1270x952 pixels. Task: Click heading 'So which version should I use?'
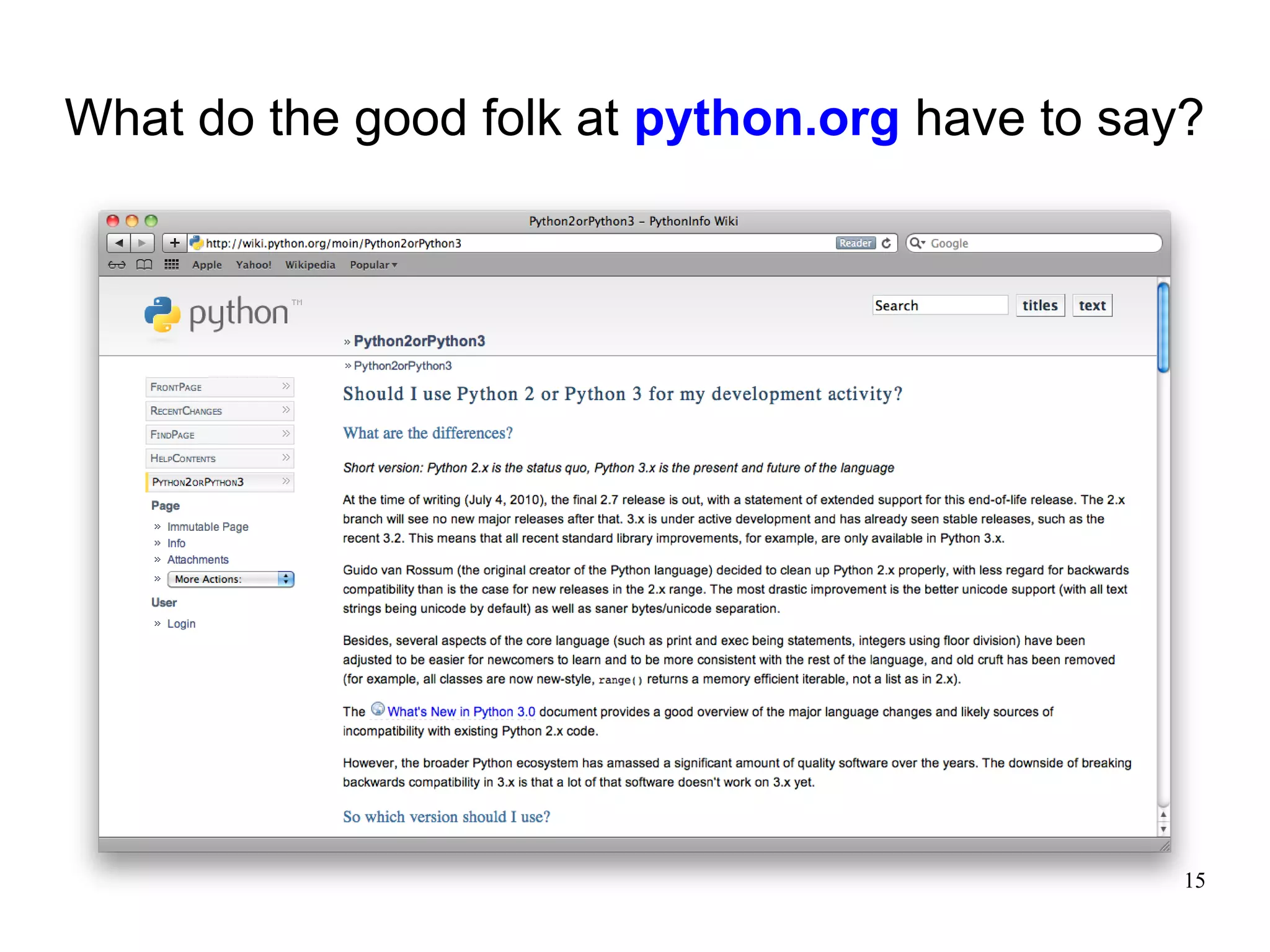[x=446, y=817]
